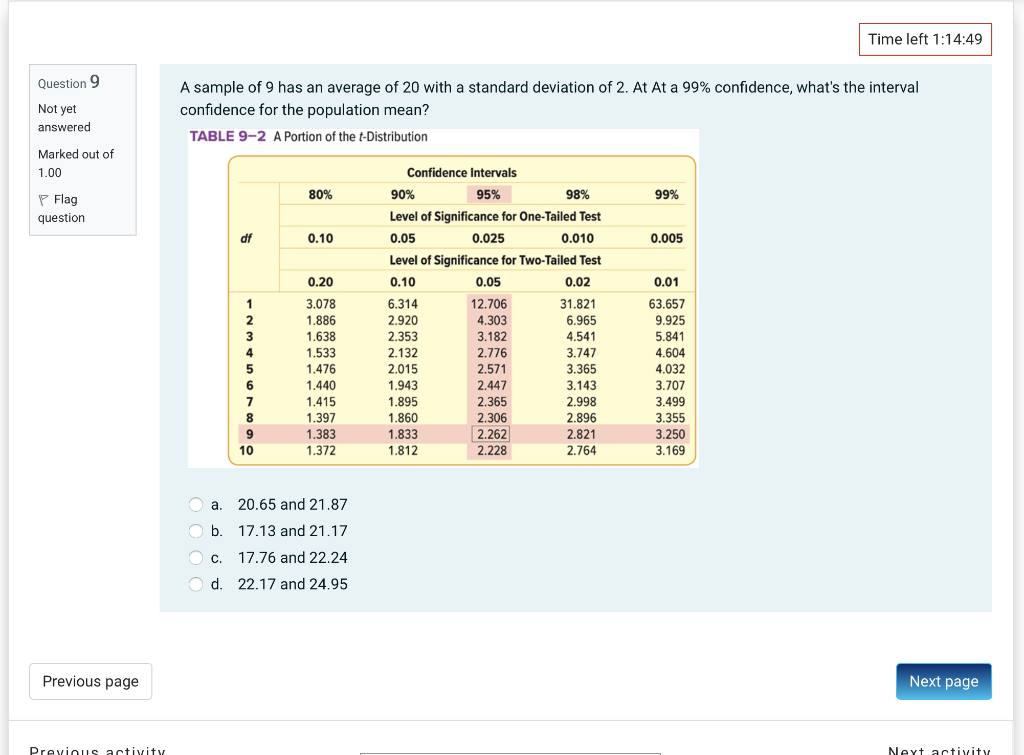Click the 'Question 9' label
The width and height of the screenshot is (1024, 755).
69,82
